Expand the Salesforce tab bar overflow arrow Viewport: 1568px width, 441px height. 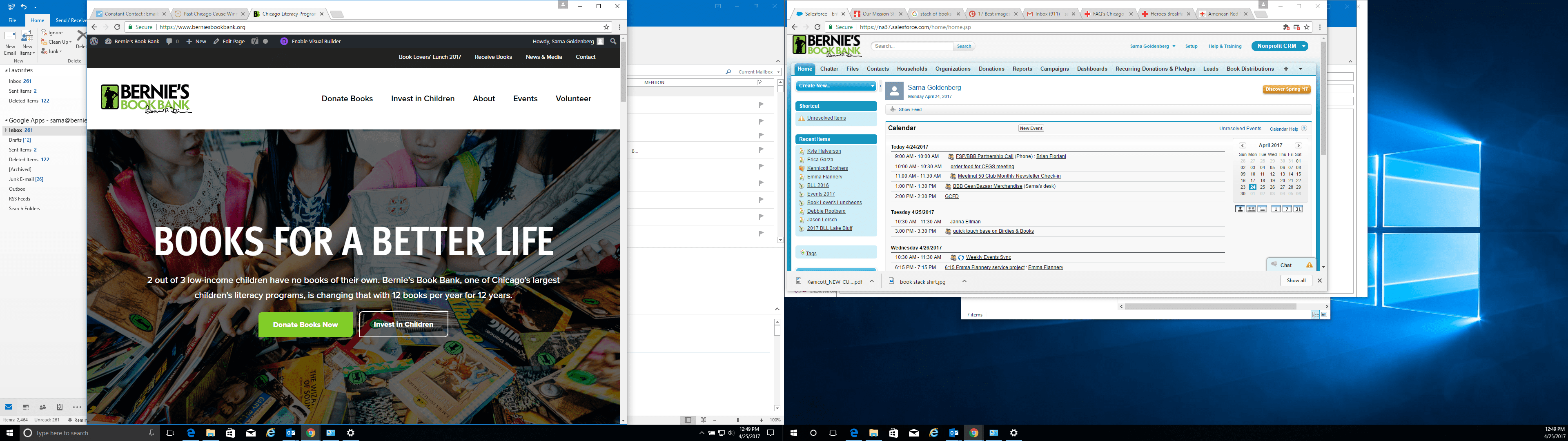pos(1300,69)
